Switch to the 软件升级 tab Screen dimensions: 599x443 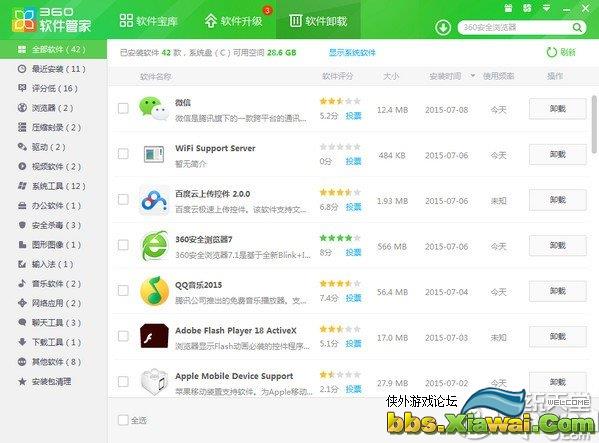233,20
